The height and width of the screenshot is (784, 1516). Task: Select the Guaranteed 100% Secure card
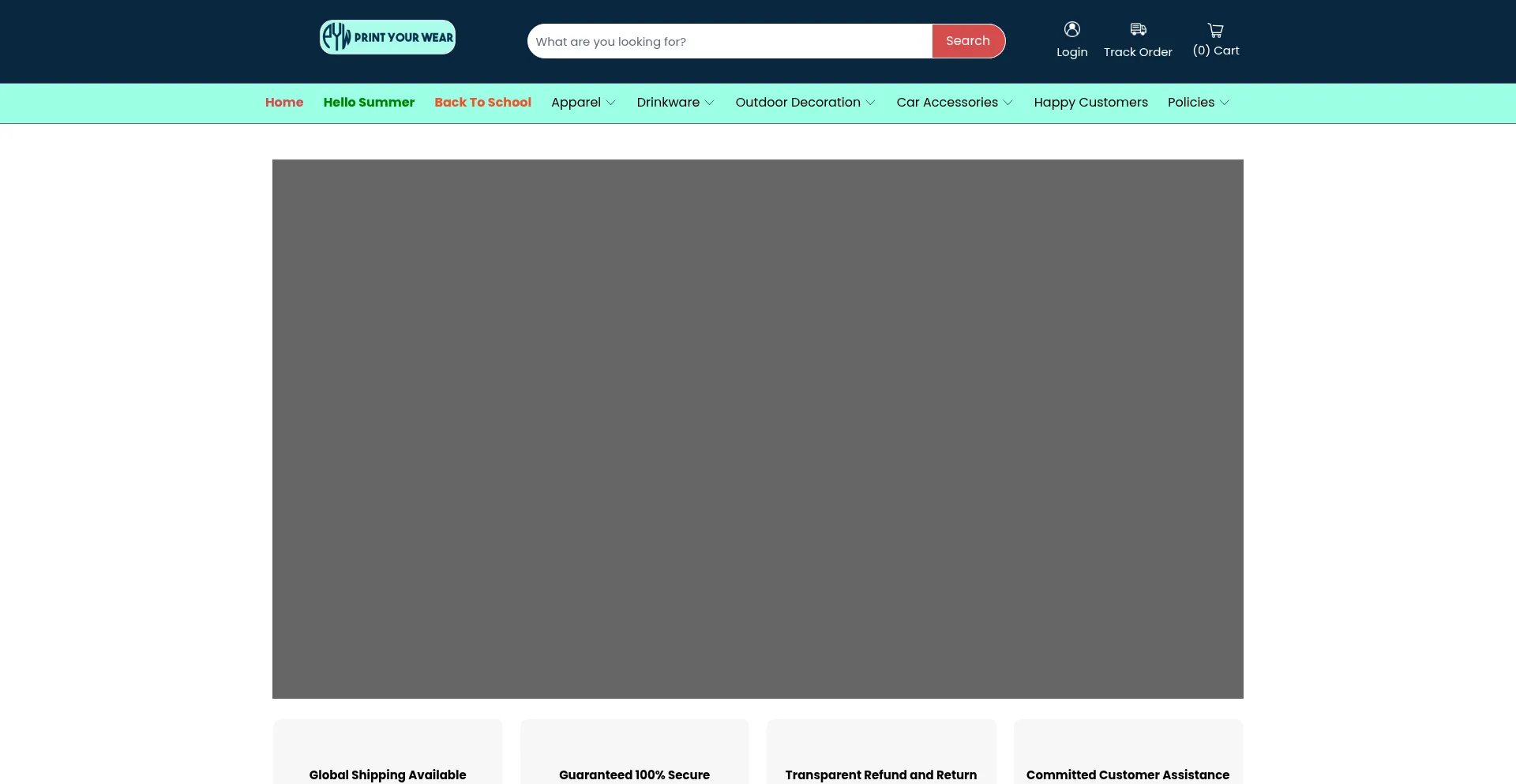point(634,758)
